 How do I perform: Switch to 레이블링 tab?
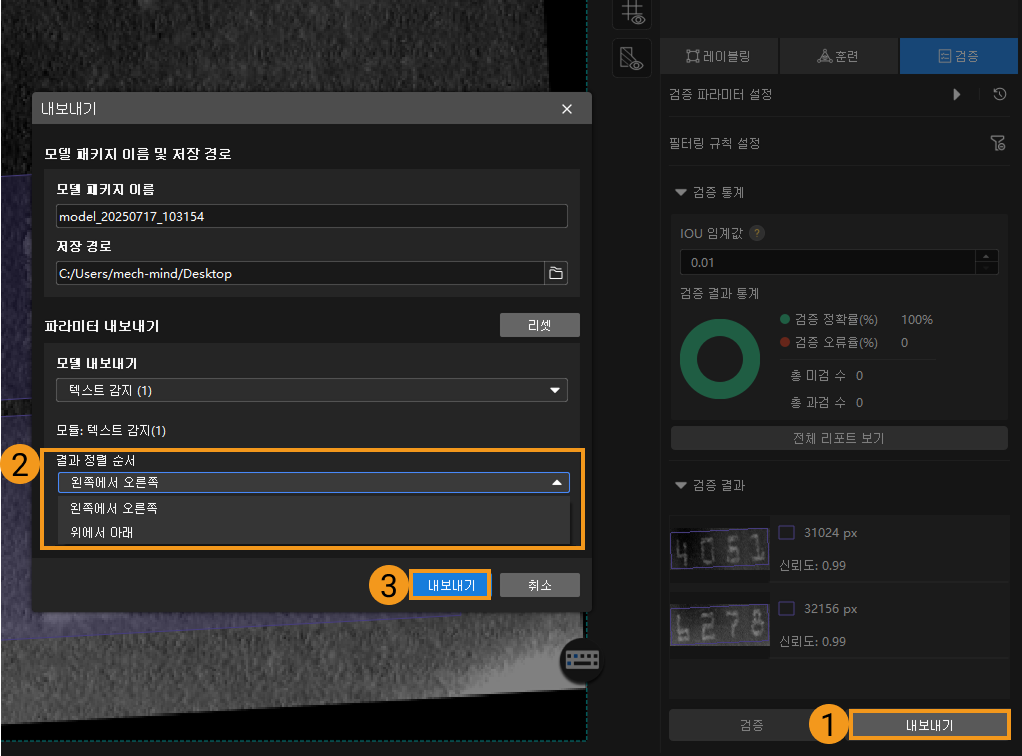pyautogui.click(x=718, y=56)
